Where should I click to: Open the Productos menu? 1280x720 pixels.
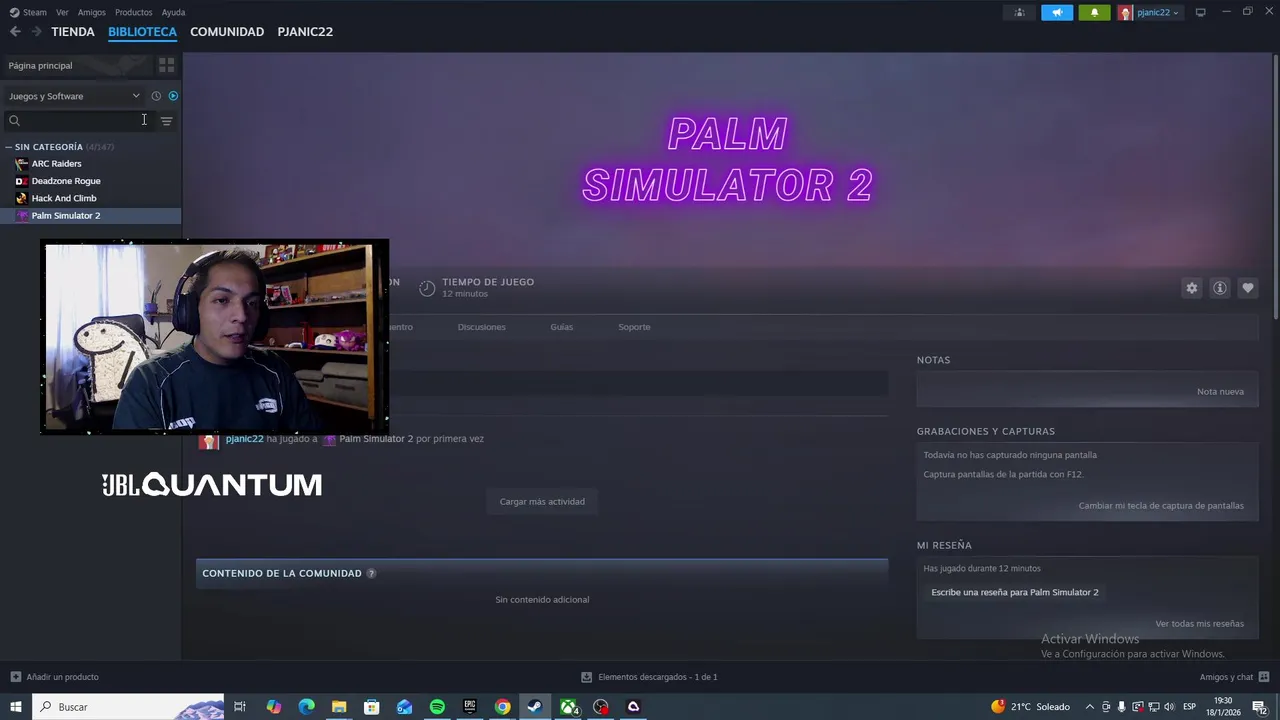pyautogui.click(x=133, y=13)
